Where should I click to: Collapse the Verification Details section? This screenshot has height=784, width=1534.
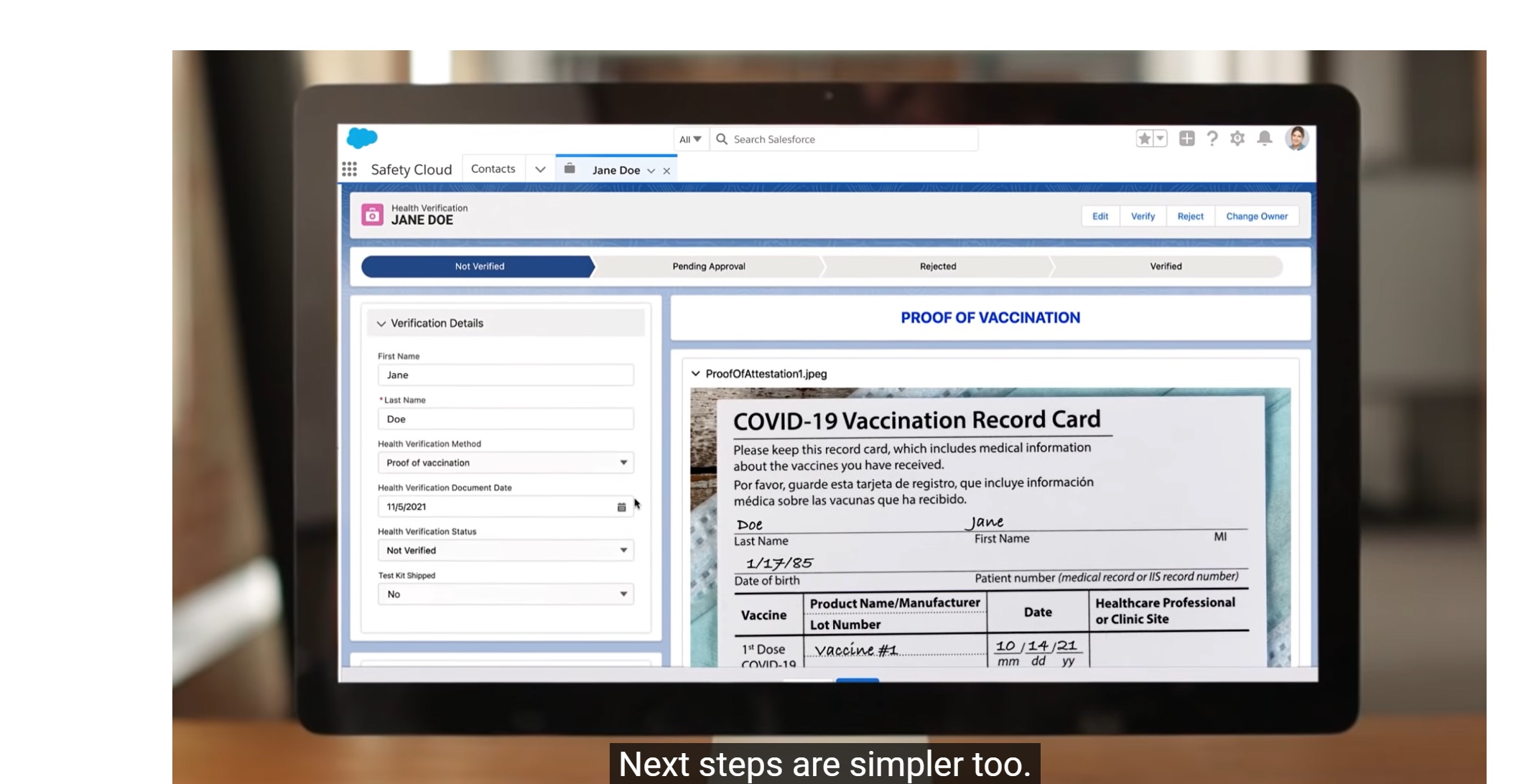click(381, 324)
